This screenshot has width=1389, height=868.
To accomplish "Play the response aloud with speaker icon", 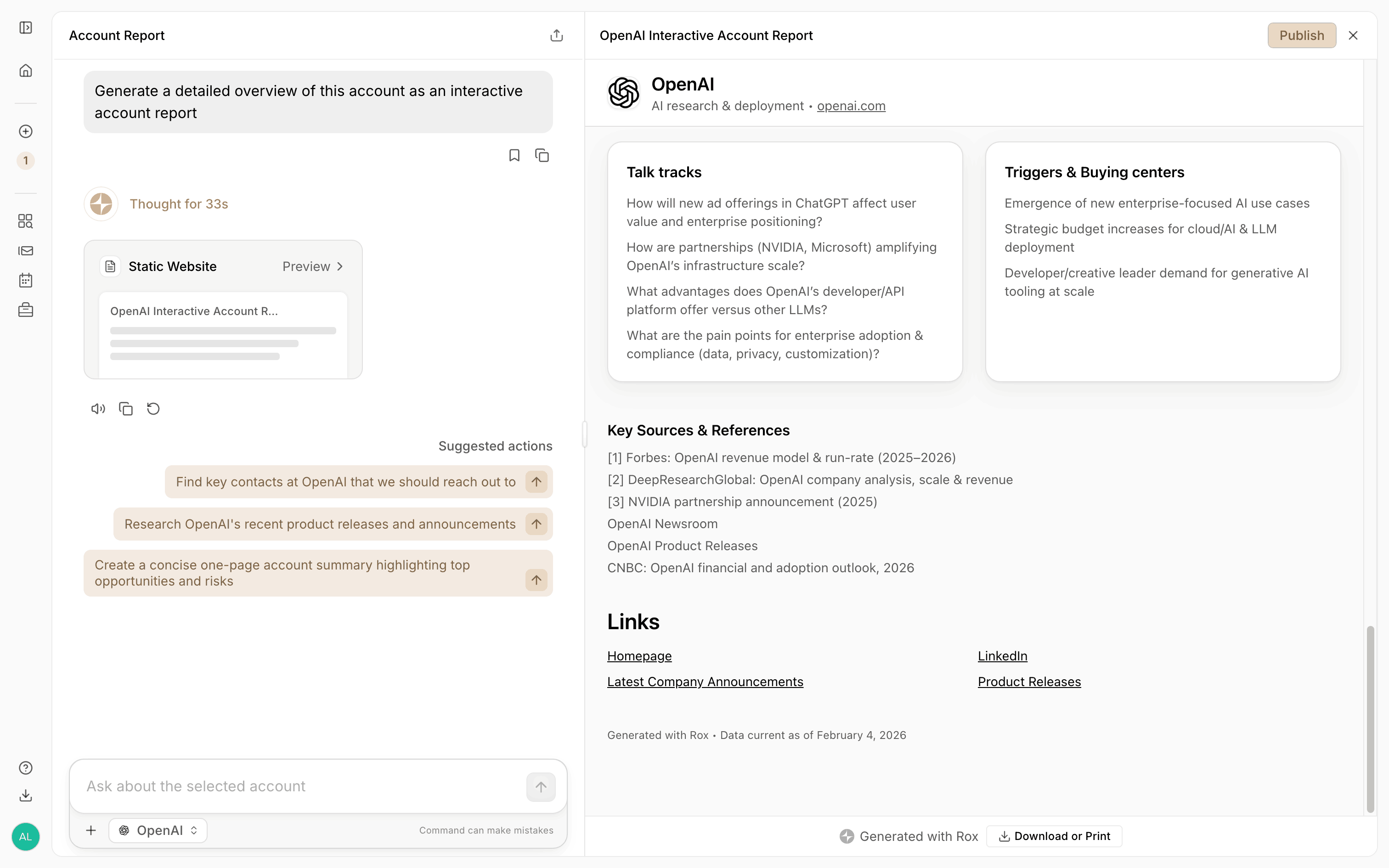I will tap(98, 409).
